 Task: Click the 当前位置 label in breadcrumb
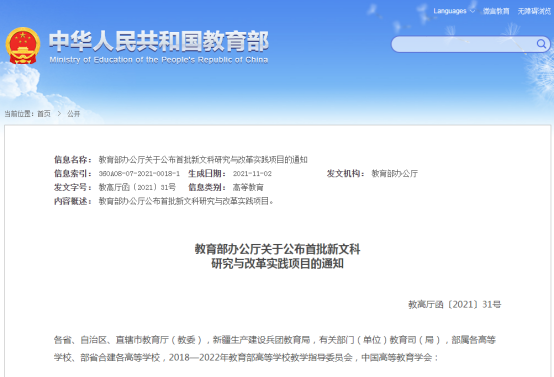point(19,114)
